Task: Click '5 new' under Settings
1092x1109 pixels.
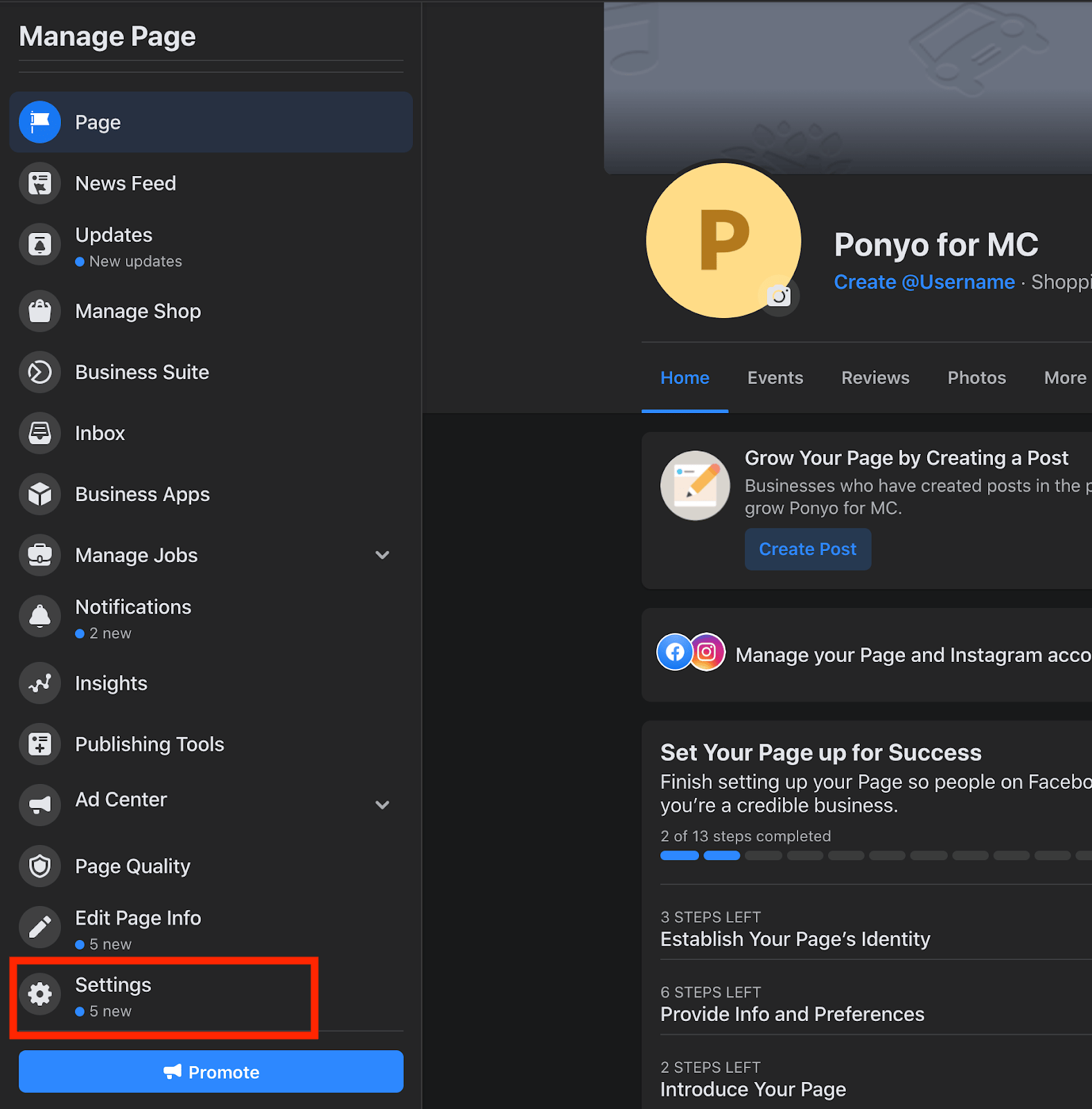Action: point(110,1012)
